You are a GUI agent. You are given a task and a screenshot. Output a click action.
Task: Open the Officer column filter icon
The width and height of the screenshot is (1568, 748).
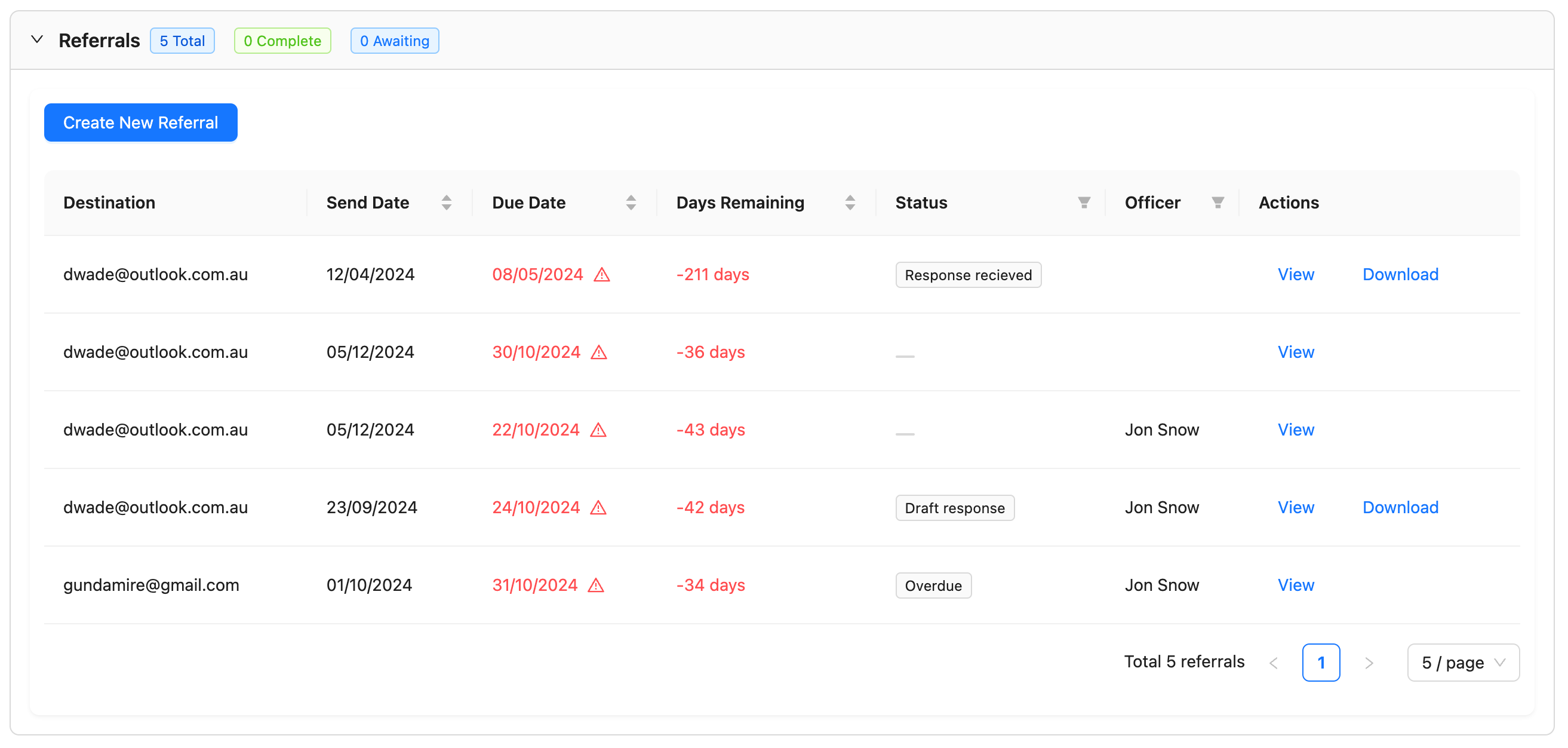pyautogui.click(x=1217, y=203)
